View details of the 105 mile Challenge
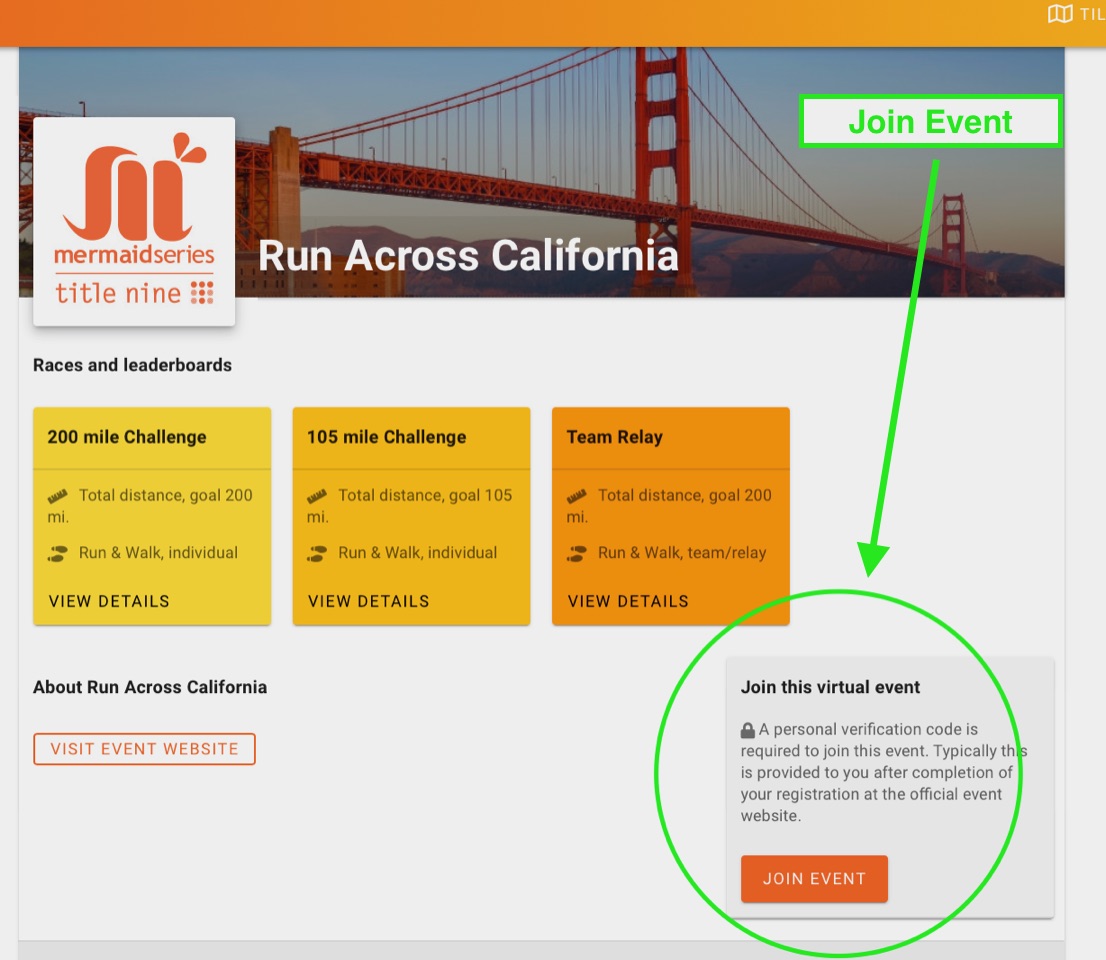 (x=369, y=601)
